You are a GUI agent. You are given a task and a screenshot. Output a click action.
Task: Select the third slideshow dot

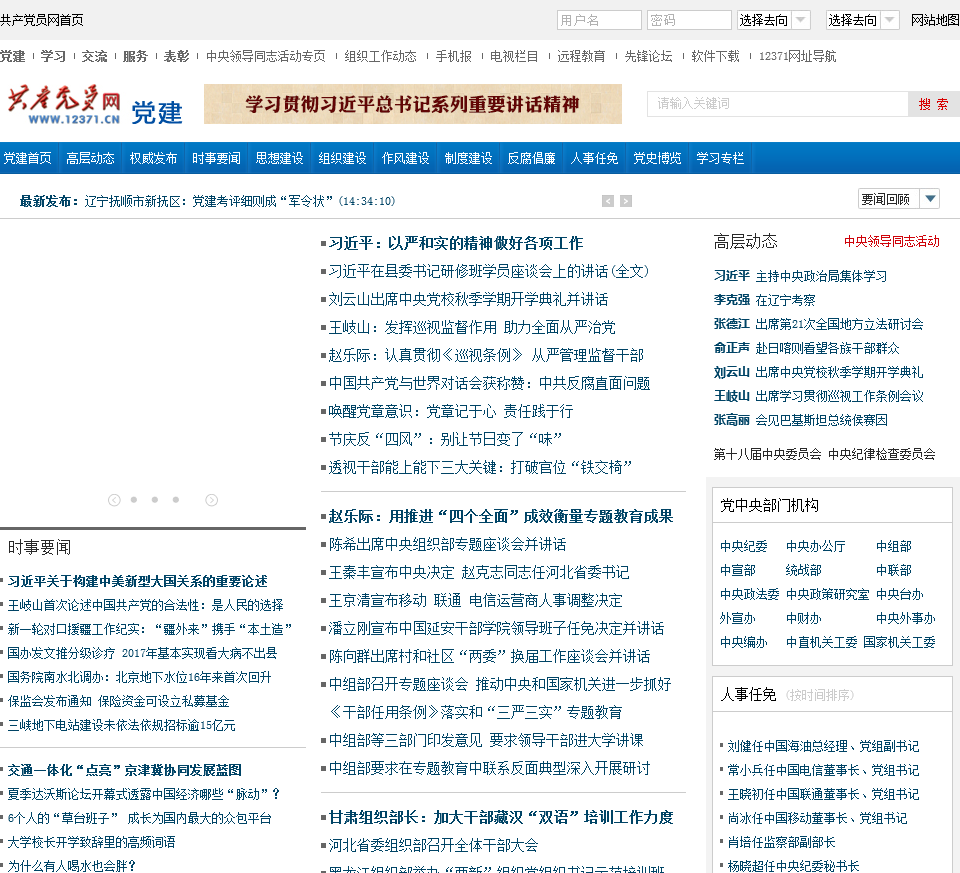pos(176,500)
